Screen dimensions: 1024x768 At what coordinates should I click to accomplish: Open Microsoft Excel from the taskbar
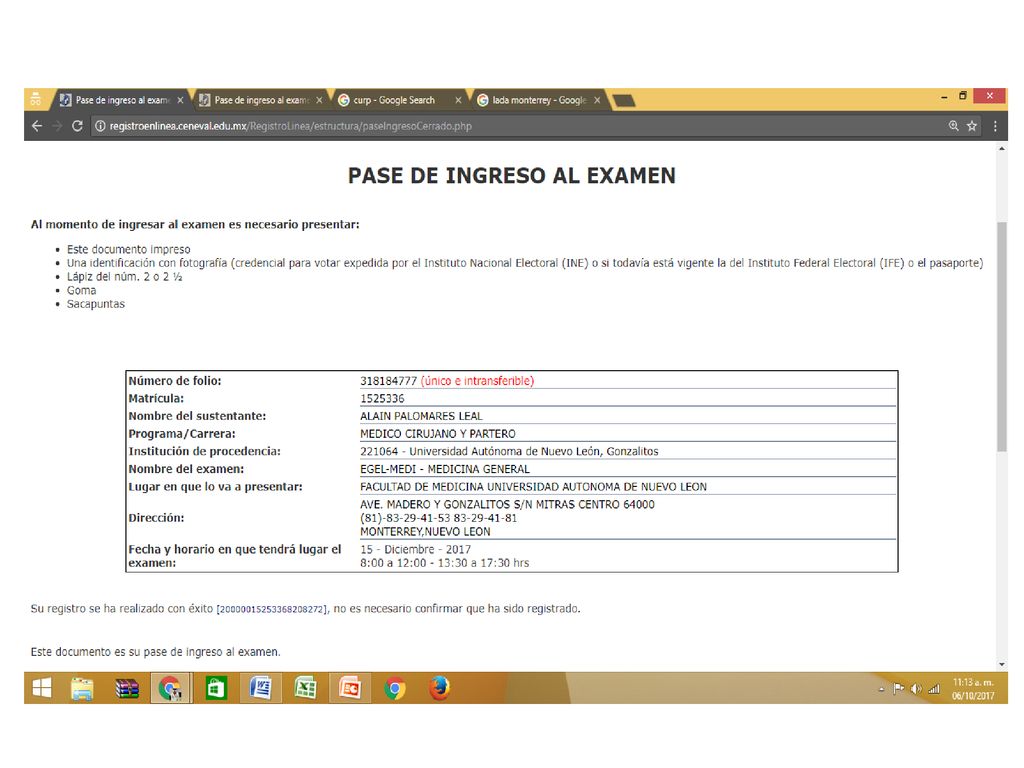tap(305, 688)
